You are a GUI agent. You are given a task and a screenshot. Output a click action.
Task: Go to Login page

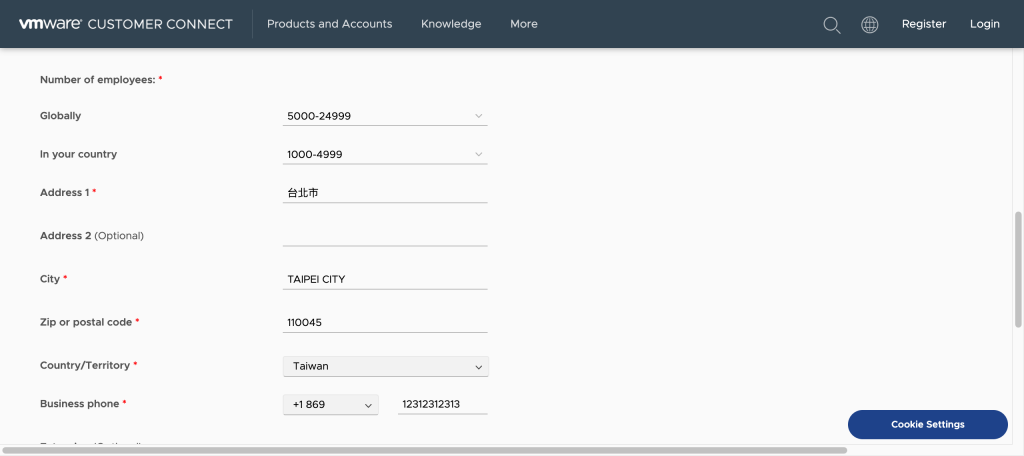pyautogui.click(x=985, y=24)
